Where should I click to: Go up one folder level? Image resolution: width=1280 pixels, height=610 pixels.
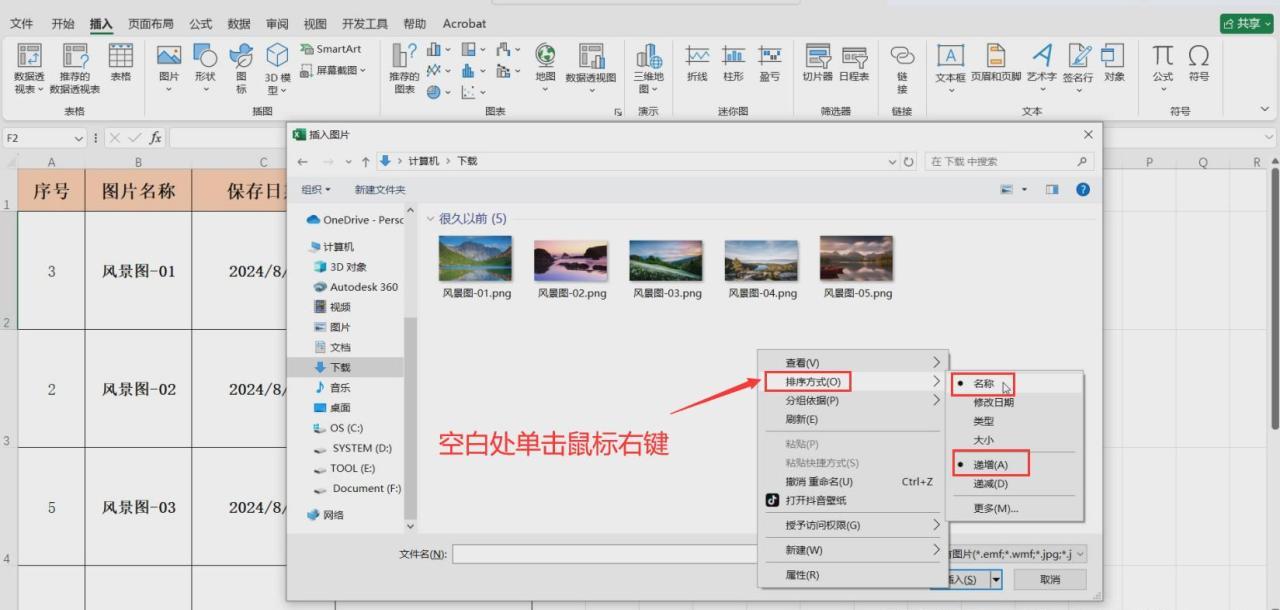[x=366, y=161]
